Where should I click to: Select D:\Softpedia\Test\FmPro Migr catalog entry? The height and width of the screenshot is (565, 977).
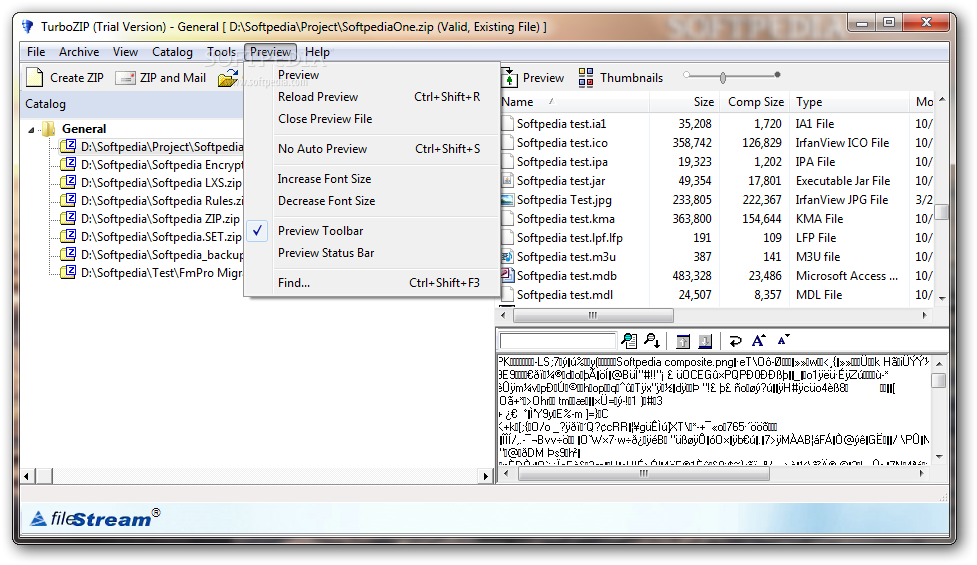tap(162, 273)
